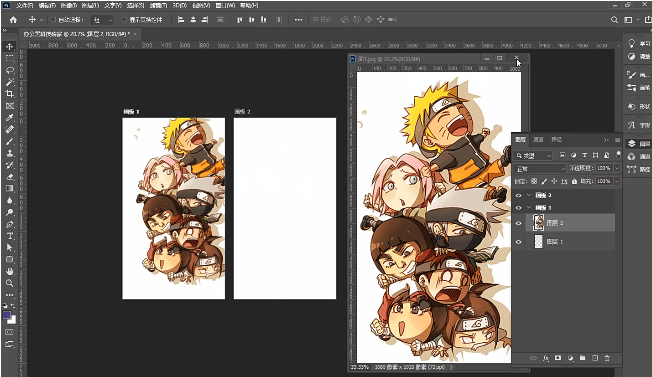Image resolution: width=652 pixels, height=377 pixels.
Task: Toggle visibility of layer 图层 1
Action: [519, 241]
